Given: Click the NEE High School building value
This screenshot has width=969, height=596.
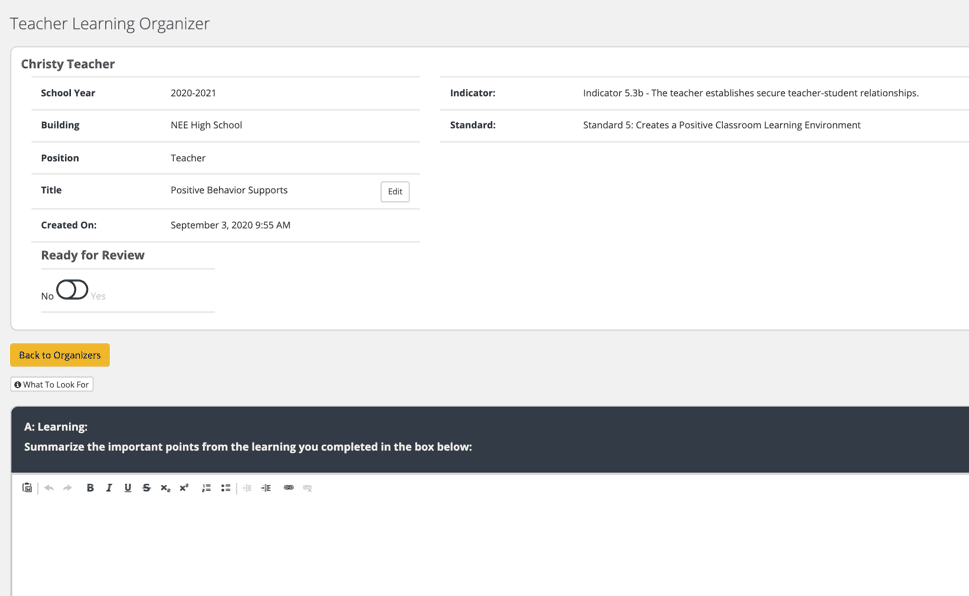Looking at the screenshot, I should point(206,125).
